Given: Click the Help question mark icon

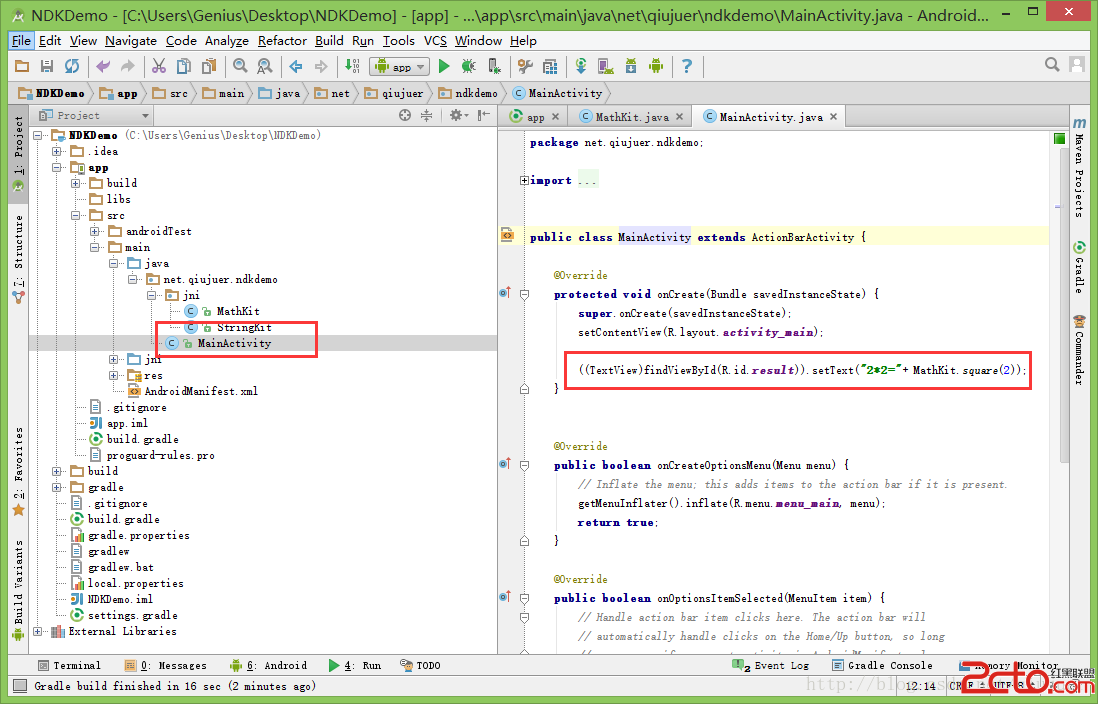Looking at the screenshot, I should click(x=687, y=66).
